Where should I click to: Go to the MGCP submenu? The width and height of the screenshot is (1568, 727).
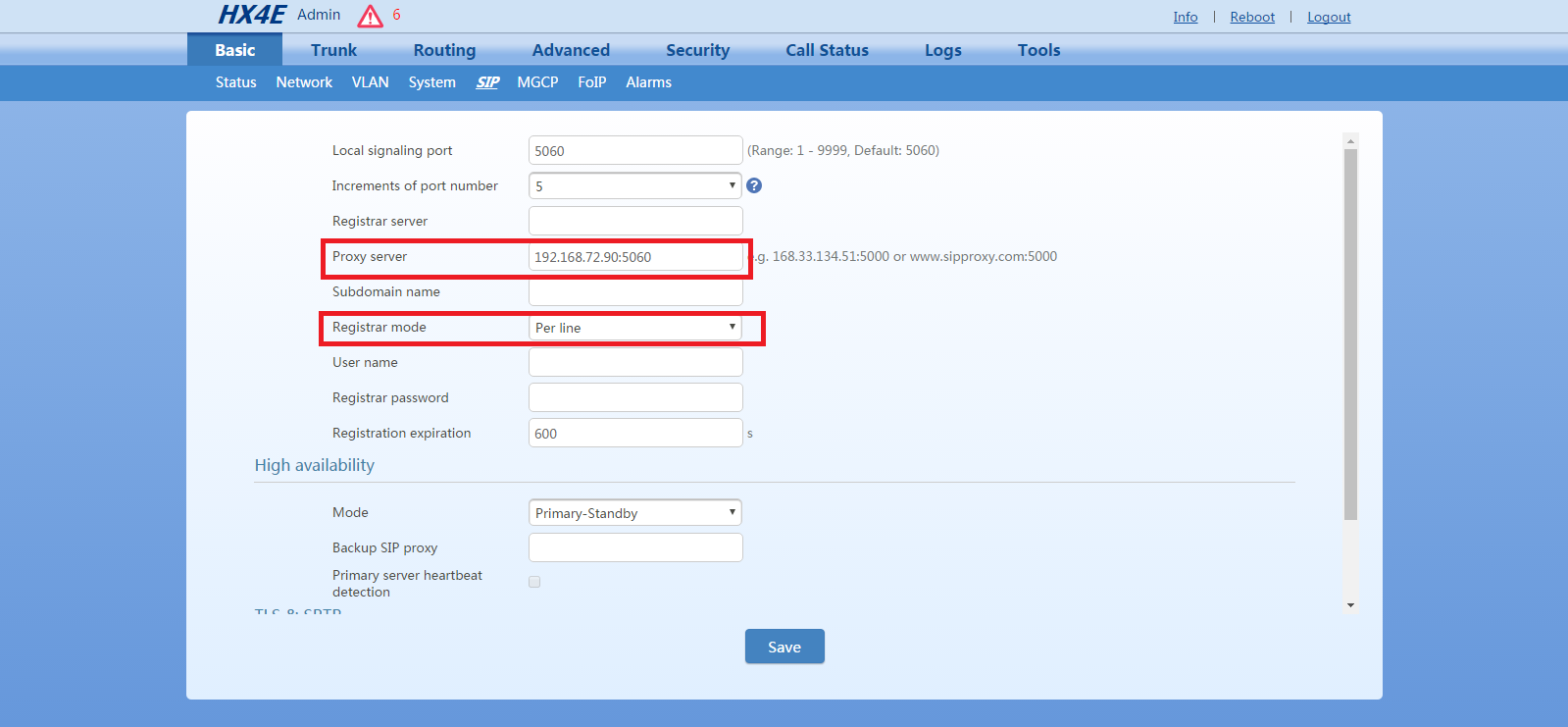[537, 82]
